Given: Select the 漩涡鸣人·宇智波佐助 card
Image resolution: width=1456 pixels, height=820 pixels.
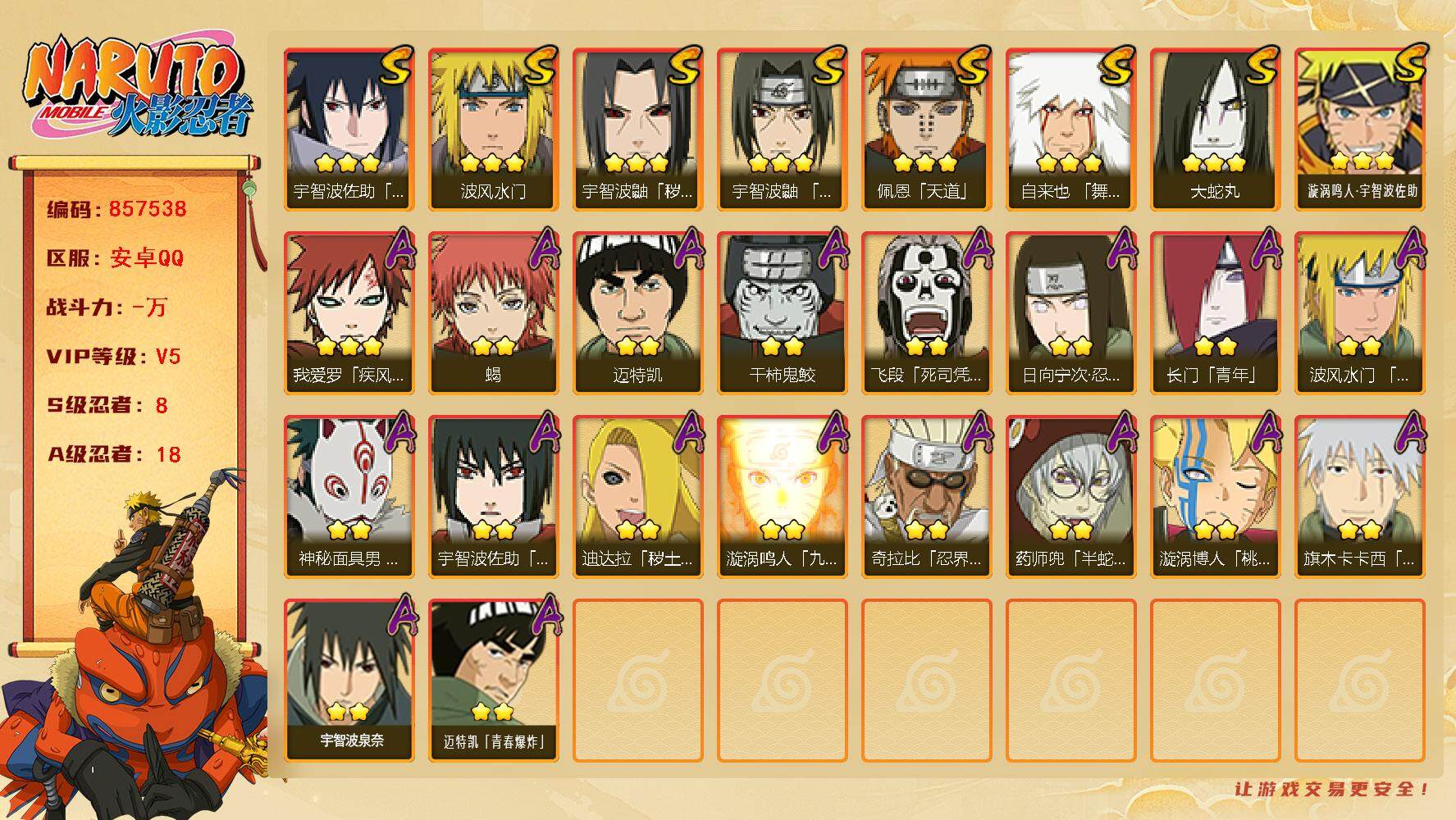Looking at the screenshot, I should point(1359,130).
